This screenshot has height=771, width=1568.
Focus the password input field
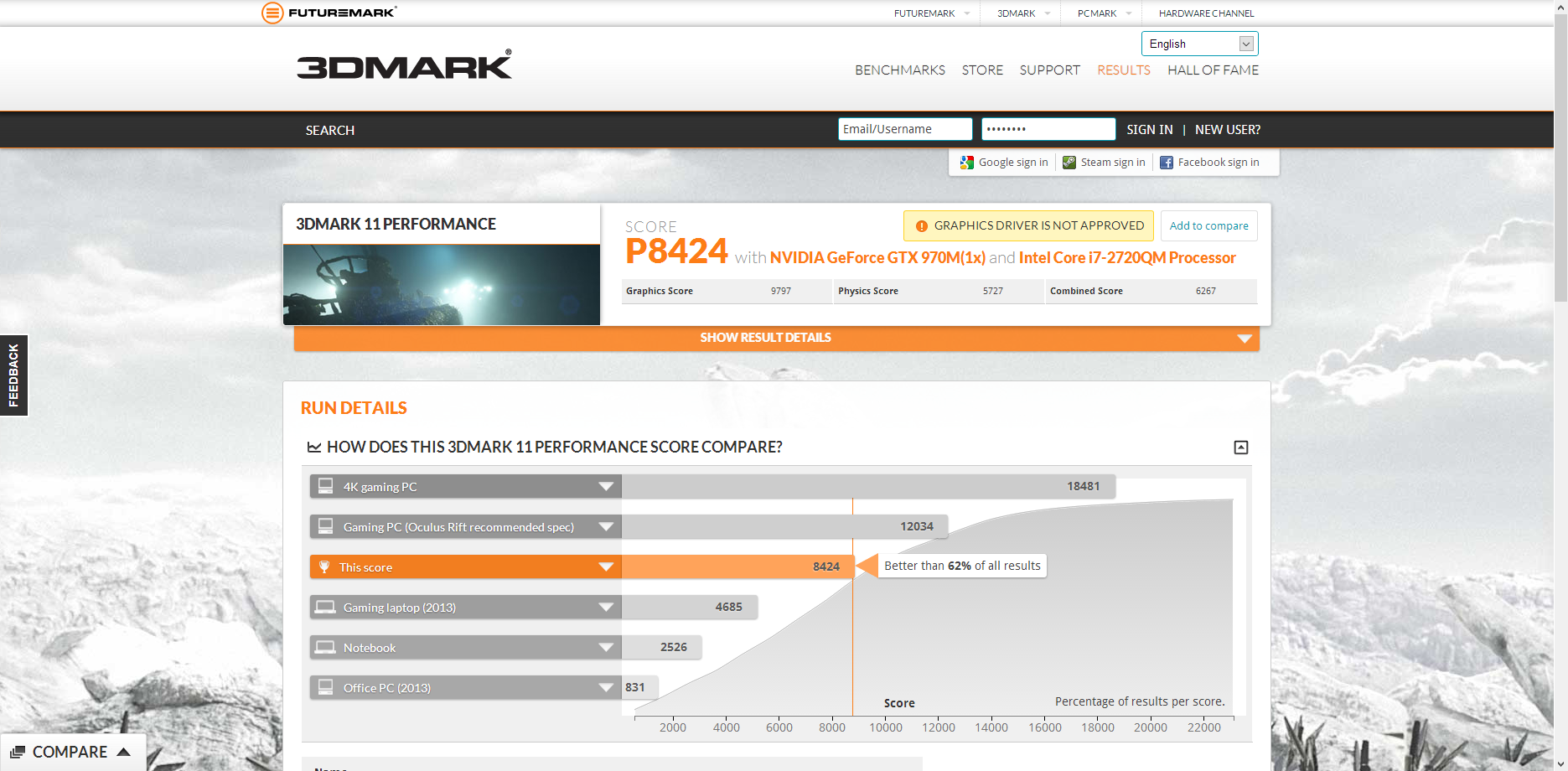(1048, 129)
